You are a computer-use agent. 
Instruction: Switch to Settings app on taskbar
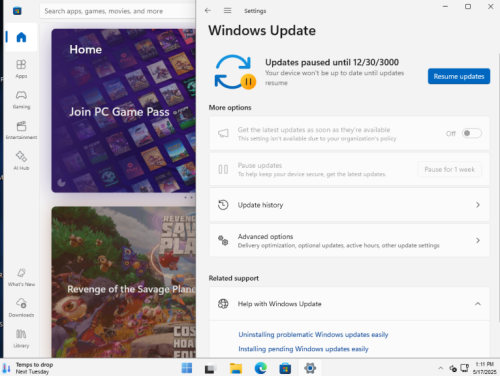[310, 368]
